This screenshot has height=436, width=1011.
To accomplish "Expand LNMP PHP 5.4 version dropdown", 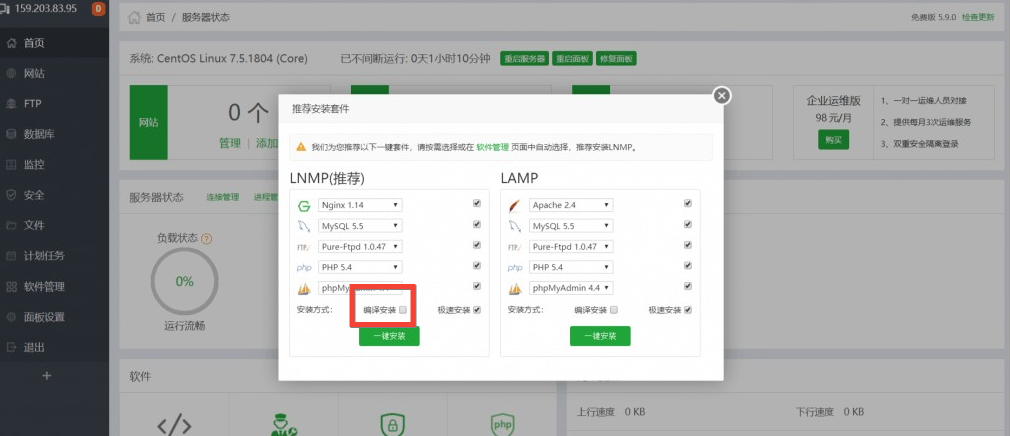I will tap(360, 267).
